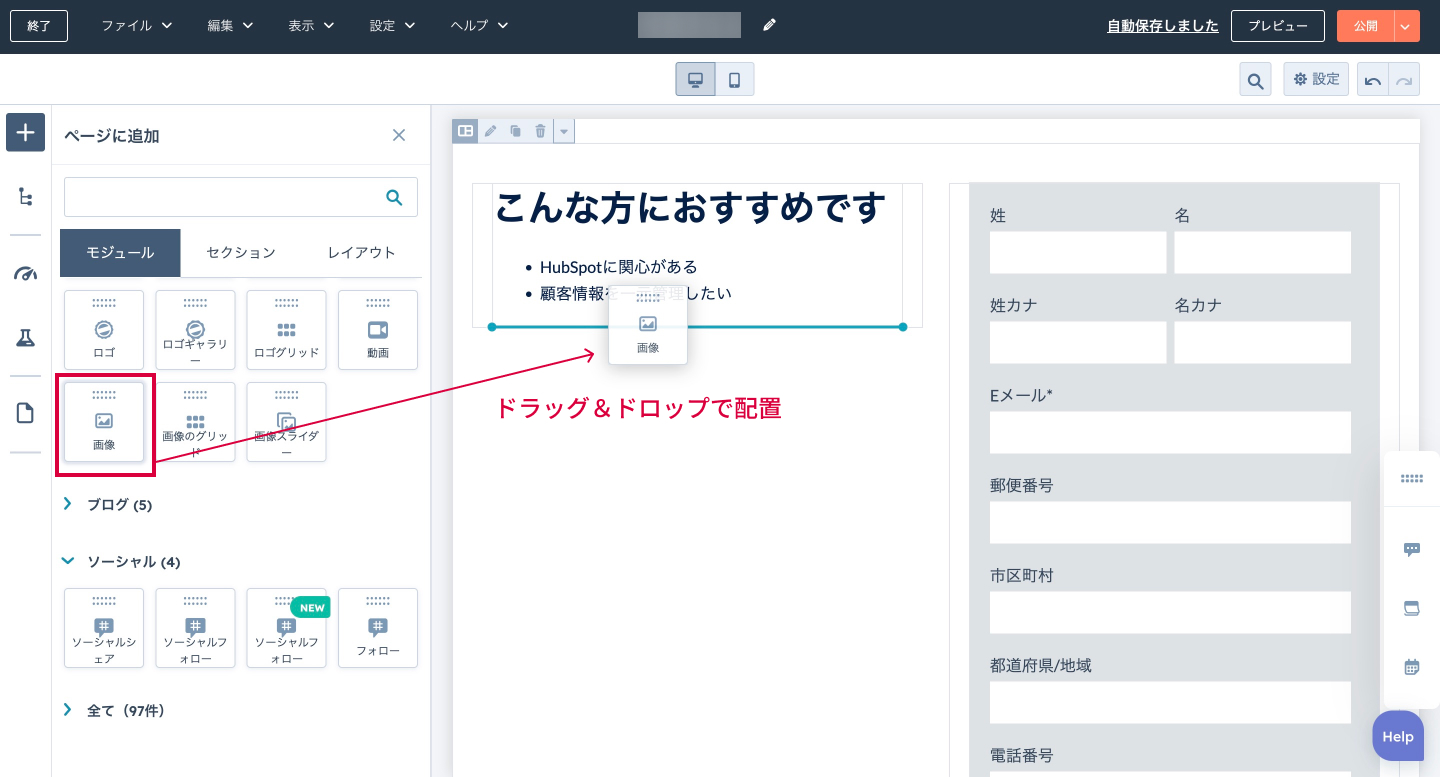The image size is (1440, 777).
Task: Open the ヘルプ menu
Action: click(479, 26)
